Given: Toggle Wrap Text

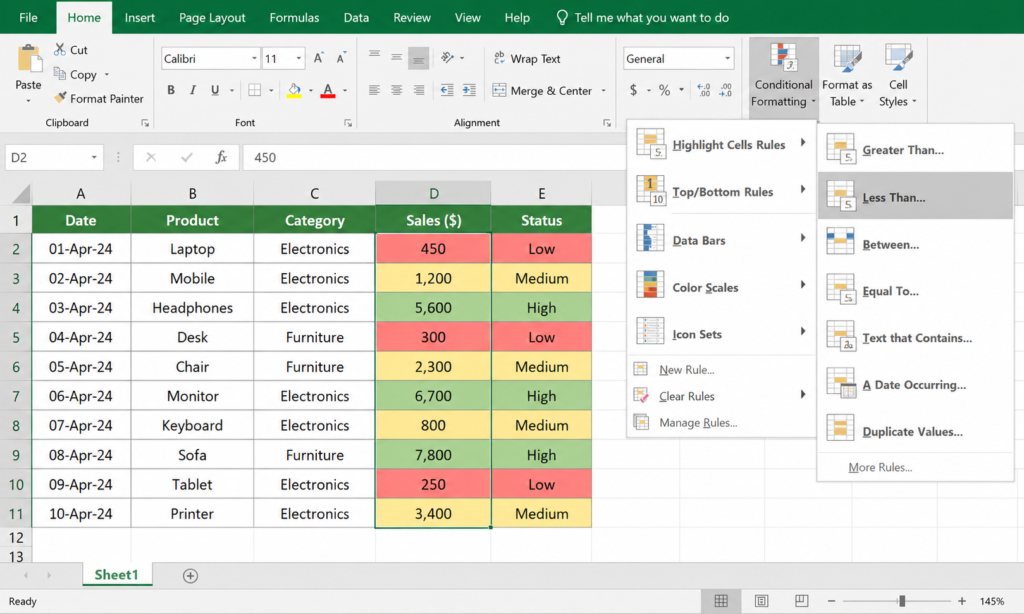Looking at the screenshot, I should click(x=526, y=59).
